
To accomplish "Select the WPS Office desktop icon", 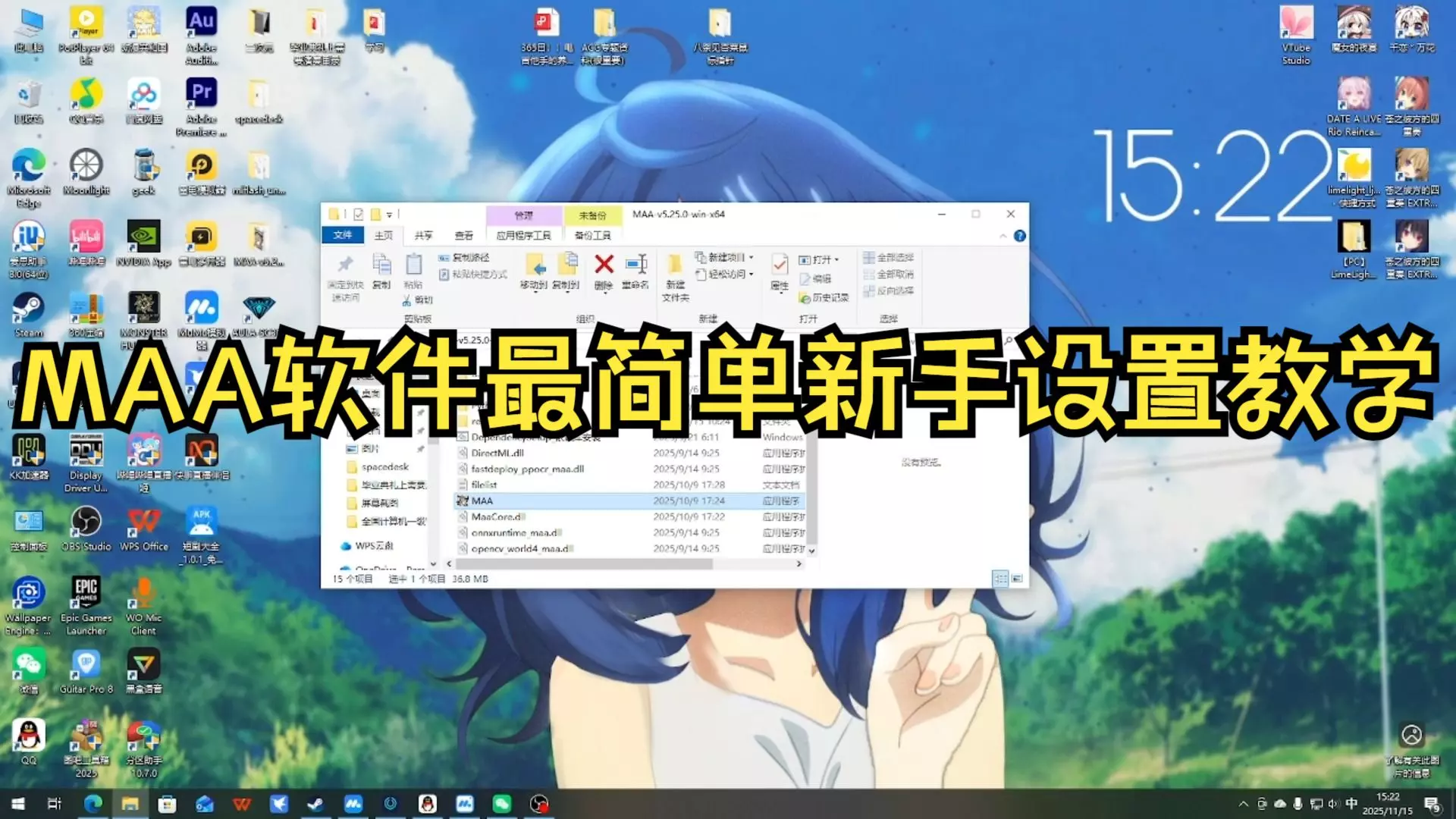I will (143, 529).
